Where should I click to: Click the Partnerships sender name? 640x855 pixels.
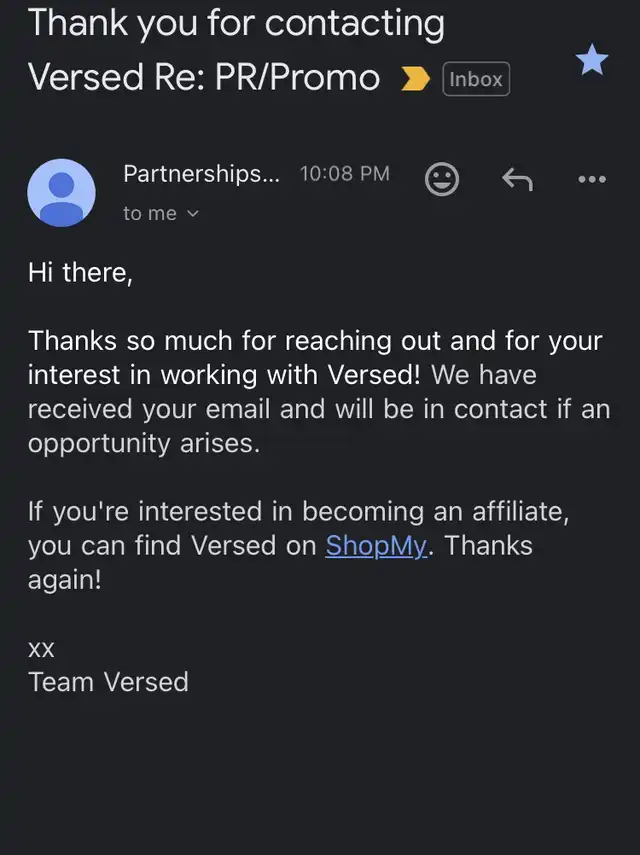202,173
